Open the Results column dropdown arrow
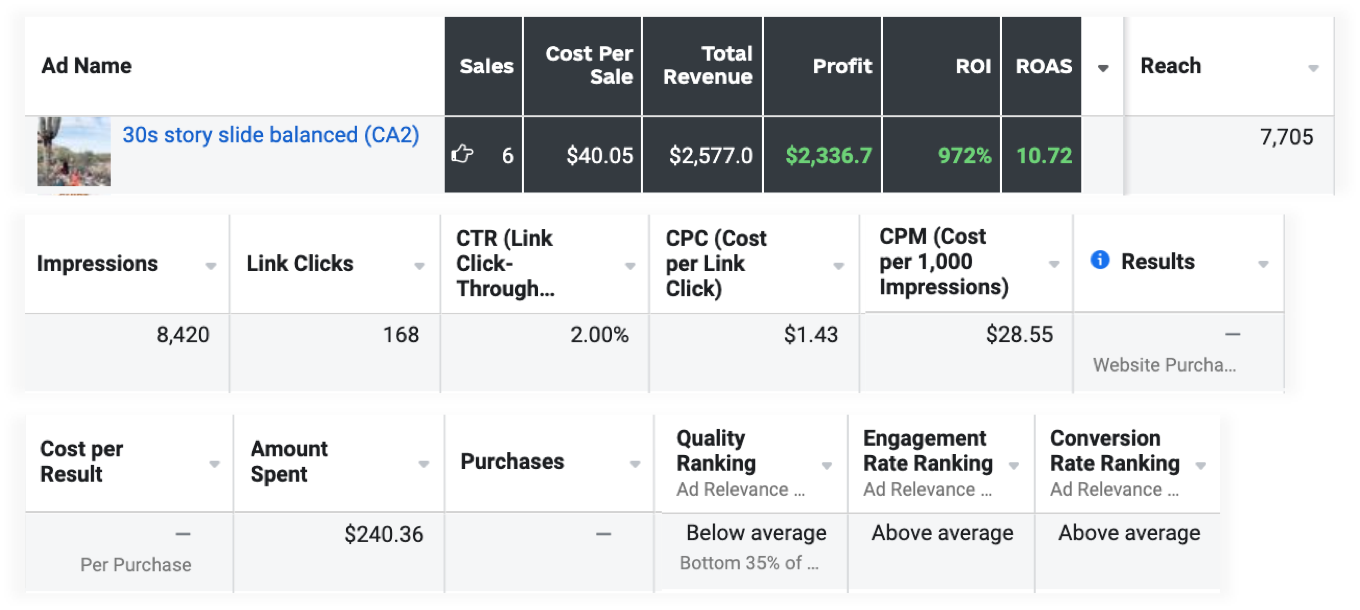 click(1263, 264)
